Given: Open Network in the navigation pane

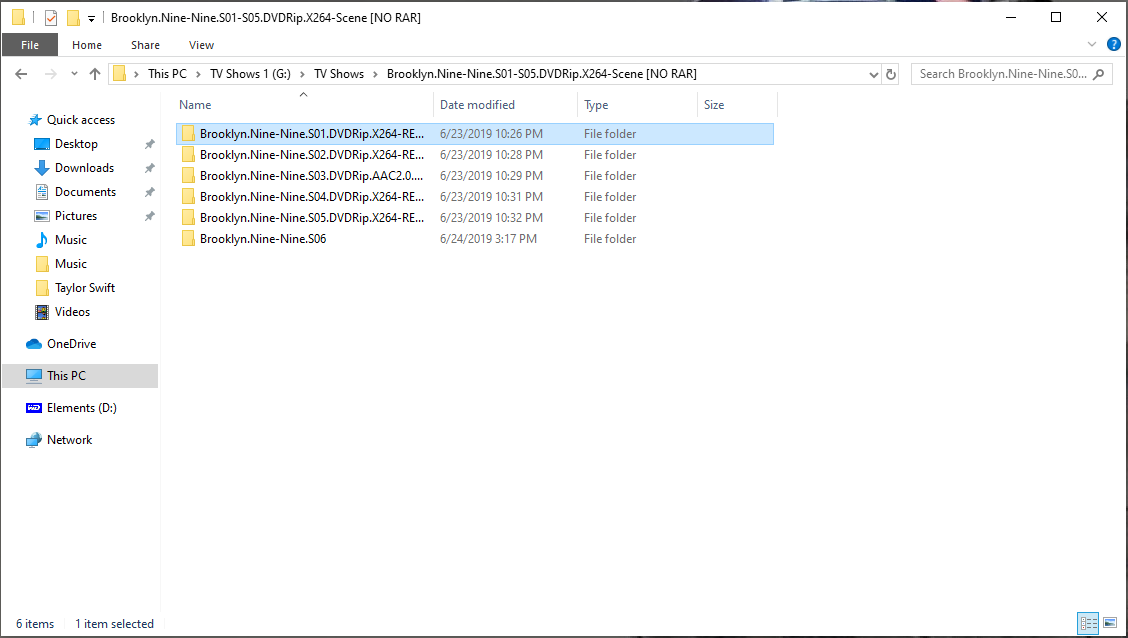Looking at the screenshot, I should pos(69,439).
